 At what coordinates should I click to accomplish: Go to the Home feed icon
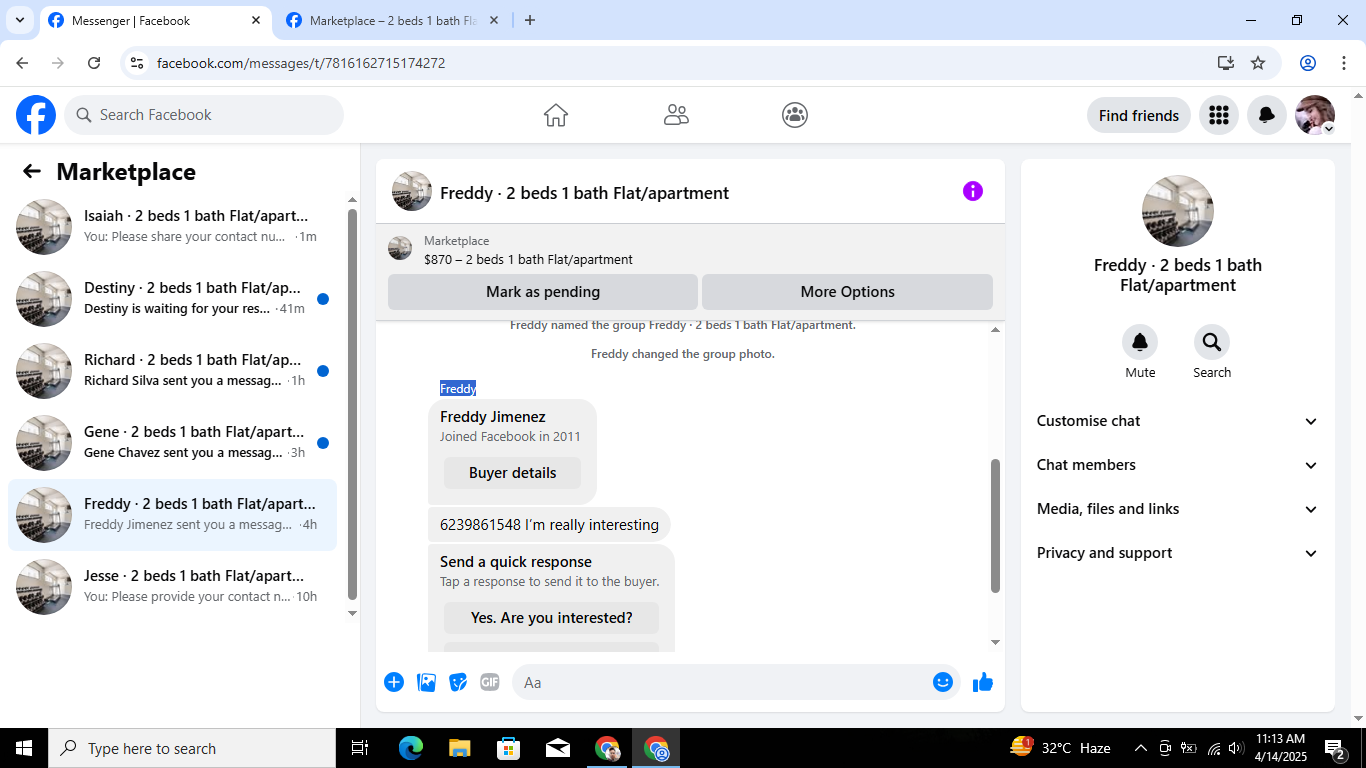click(556, 115)
